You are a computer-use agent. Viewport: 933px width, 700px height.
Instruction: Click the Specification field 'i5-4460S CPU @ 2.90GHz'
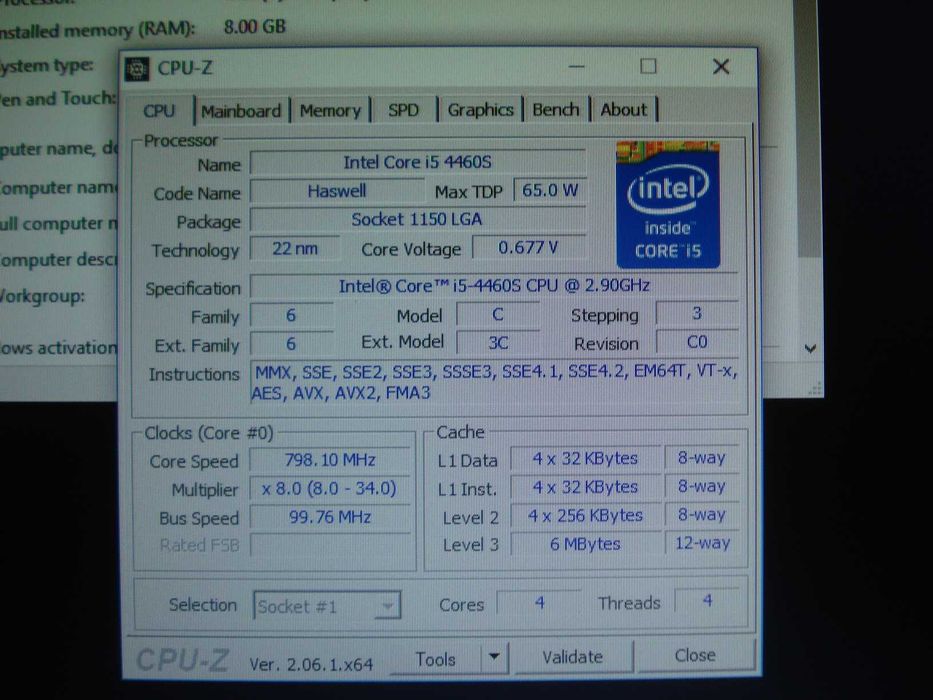click(494, 286)
